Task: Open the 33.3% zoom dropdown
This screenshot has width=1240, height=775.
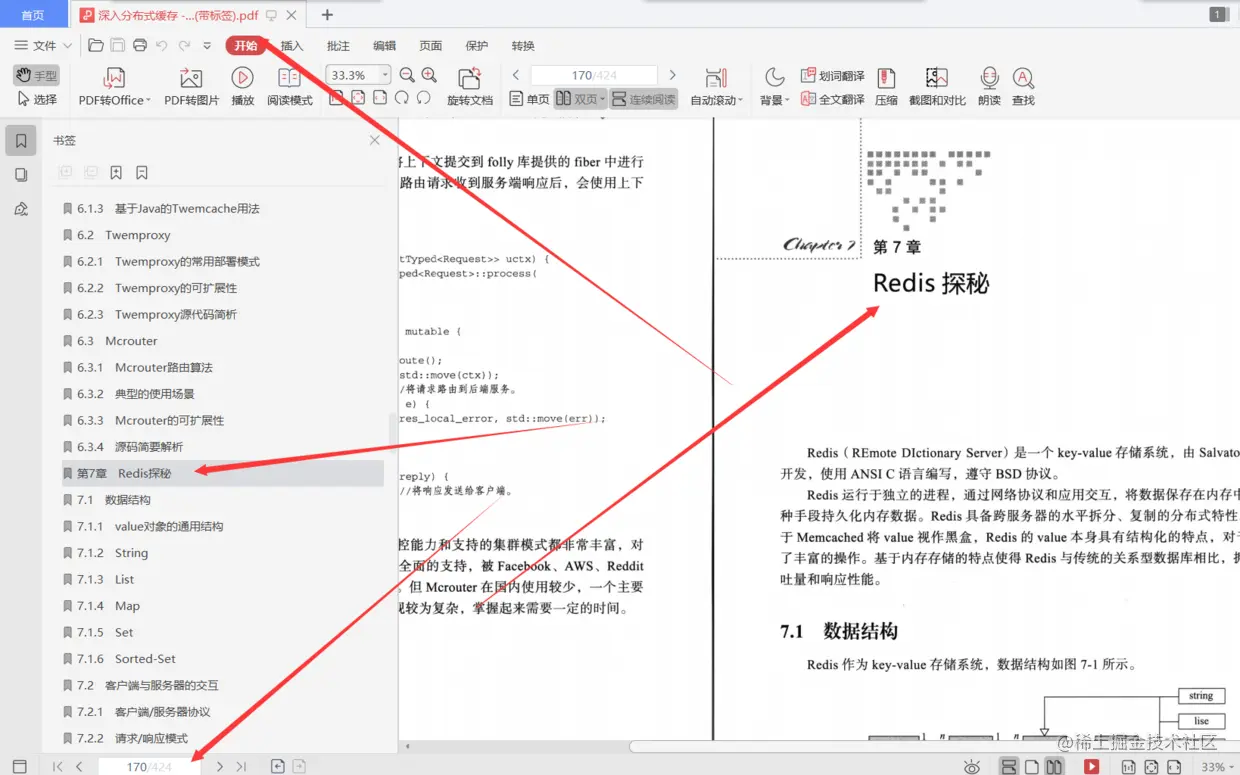Action: click(358, 75)
